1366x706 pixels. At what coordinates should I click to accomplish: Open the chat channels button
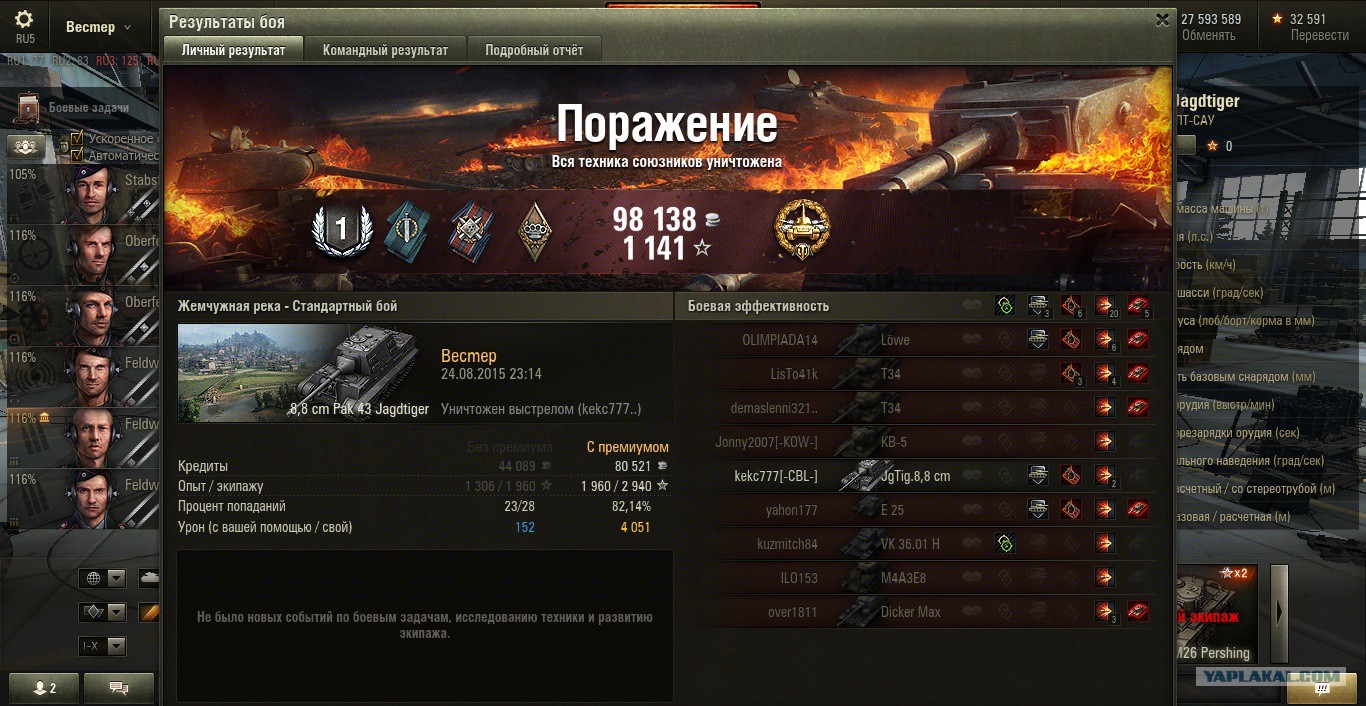119,688
